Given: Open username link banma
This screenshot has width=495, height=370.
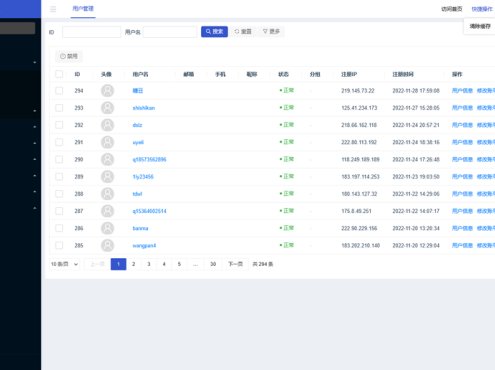Looking at the screenshot, I should (x=140, y=228).
